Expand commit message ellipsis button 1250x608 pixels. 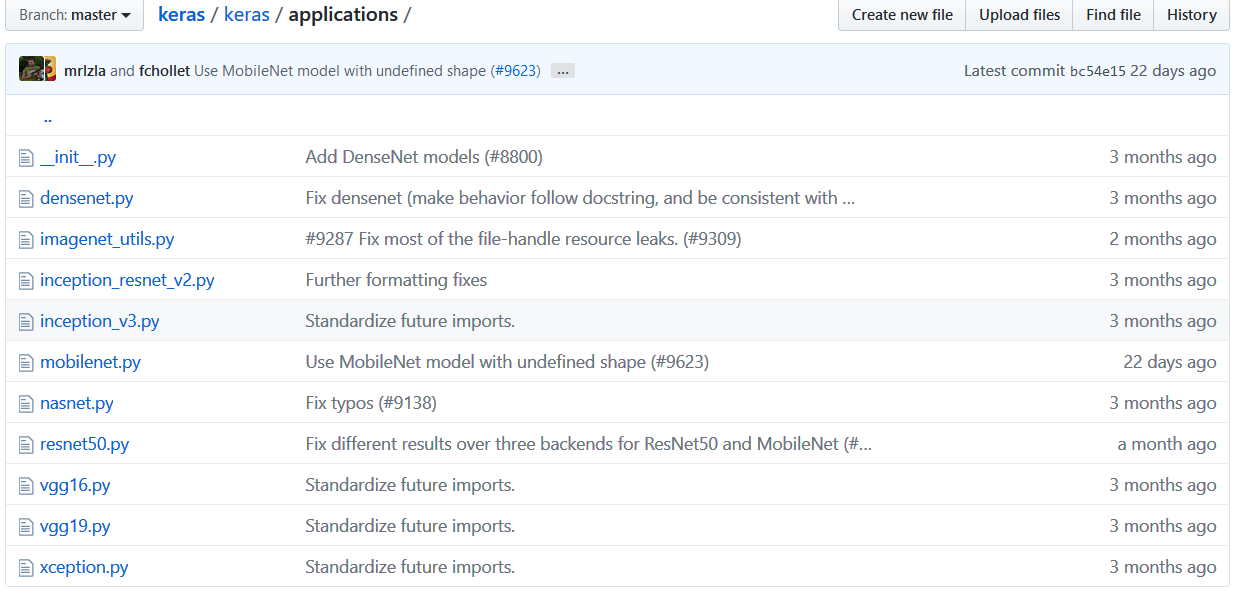pos(562,71)
